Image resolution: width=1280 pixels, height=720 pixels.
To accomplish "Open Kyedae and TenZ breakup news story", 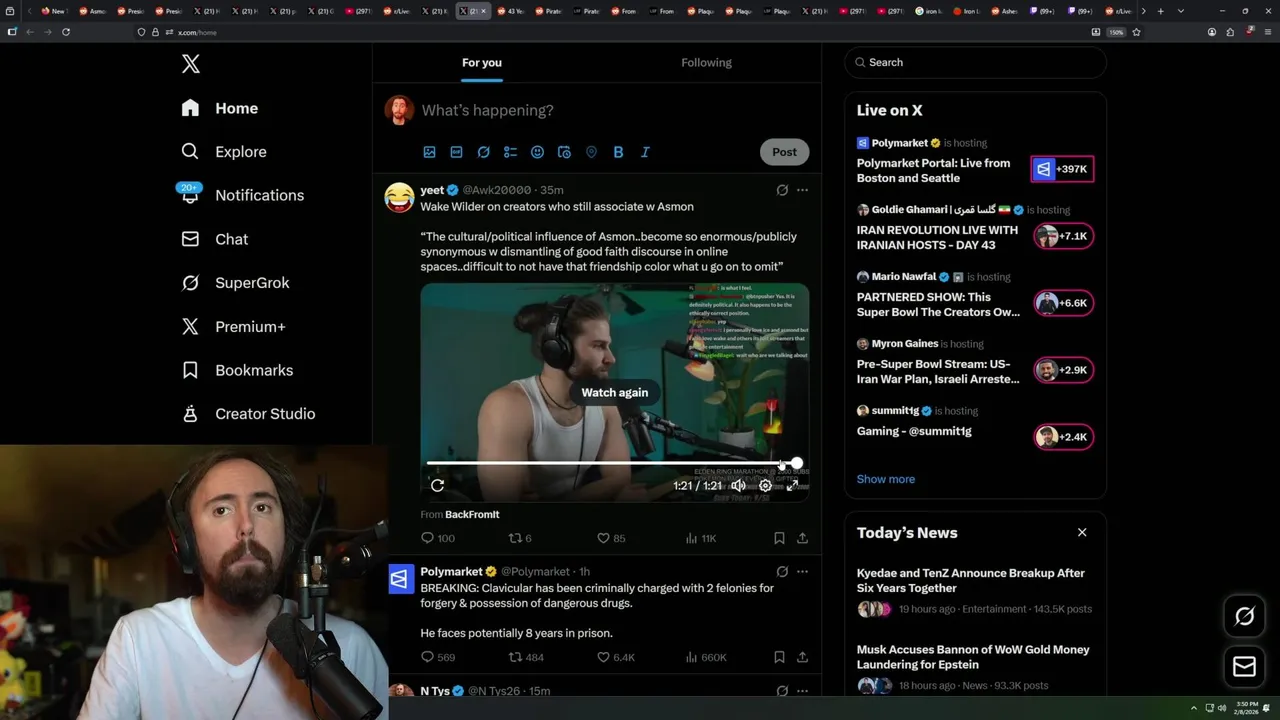I will [975, 591].
